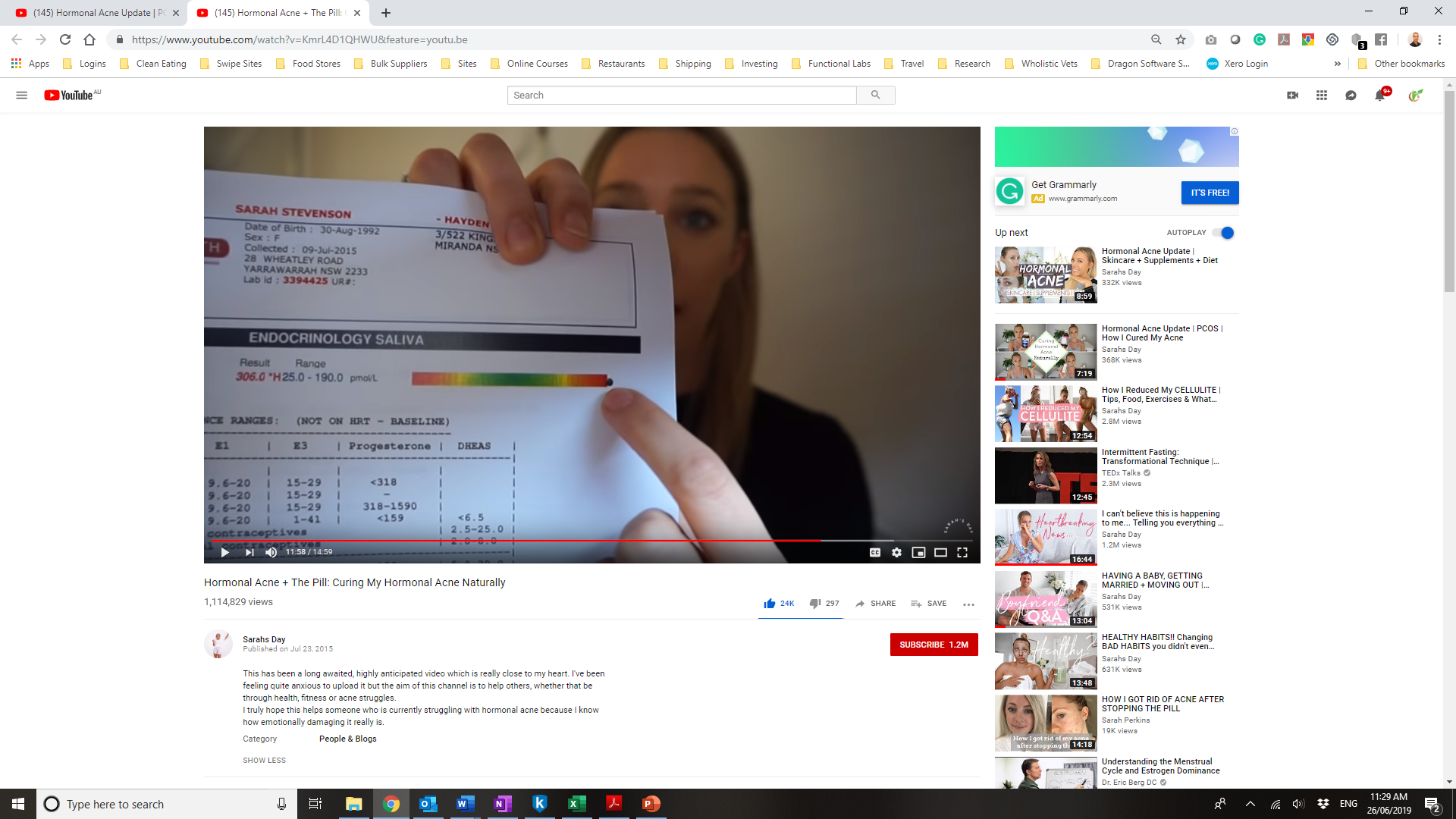The image size is (1456, 819).
Task: Open the three-dot more actions menu
Action: 968,604
